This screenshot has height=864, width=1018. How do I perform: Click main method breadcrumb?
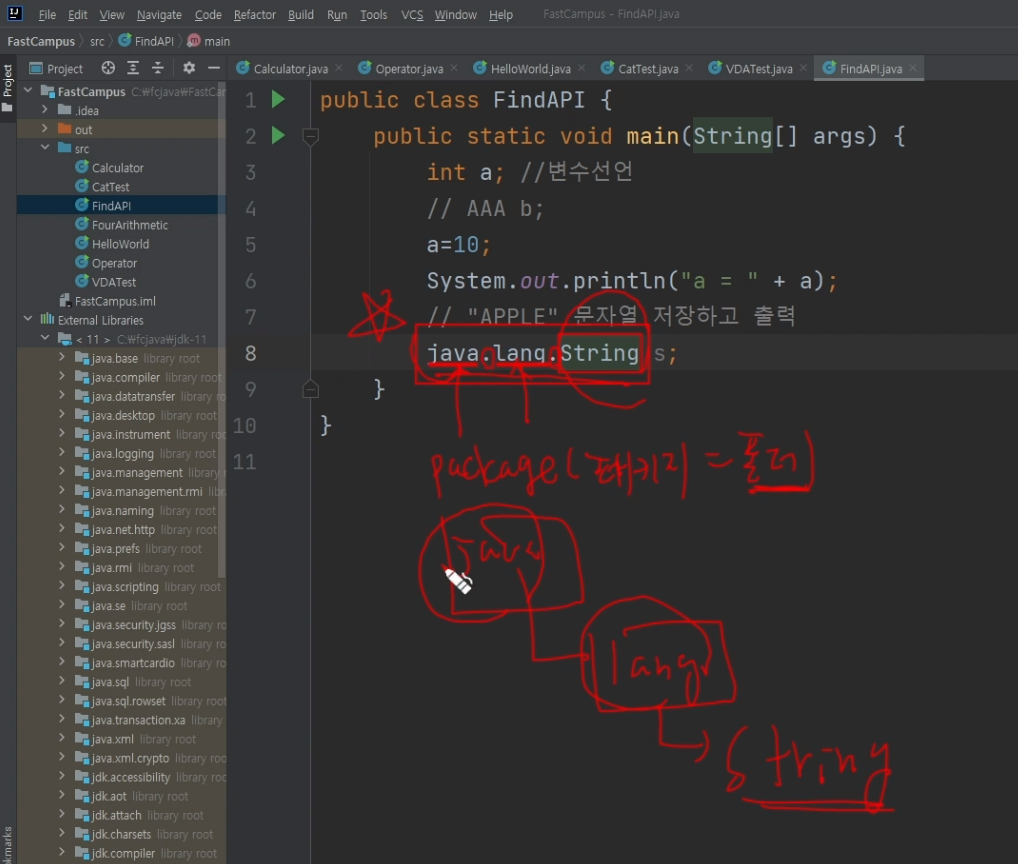click(x=208, y=41)
